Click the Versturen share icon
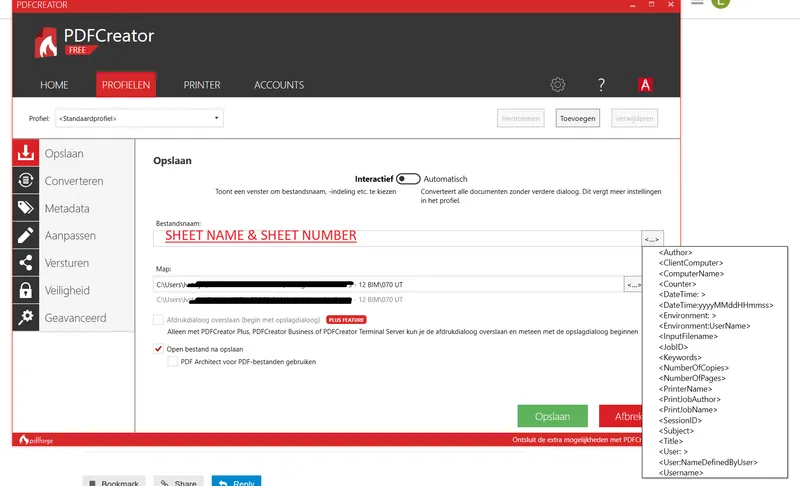Viewport: 800px width, 486px height. click(26, 263)
